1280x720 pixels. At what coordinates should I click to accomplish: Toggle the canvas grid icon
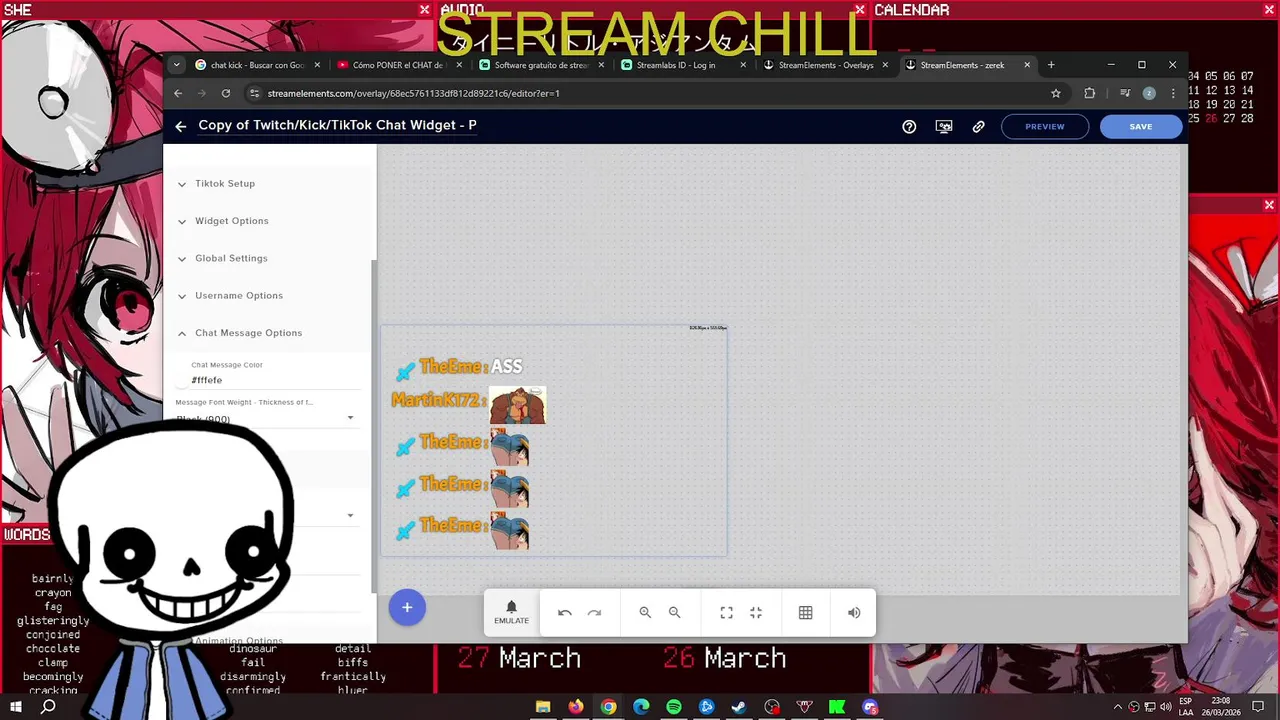[805, 613]
